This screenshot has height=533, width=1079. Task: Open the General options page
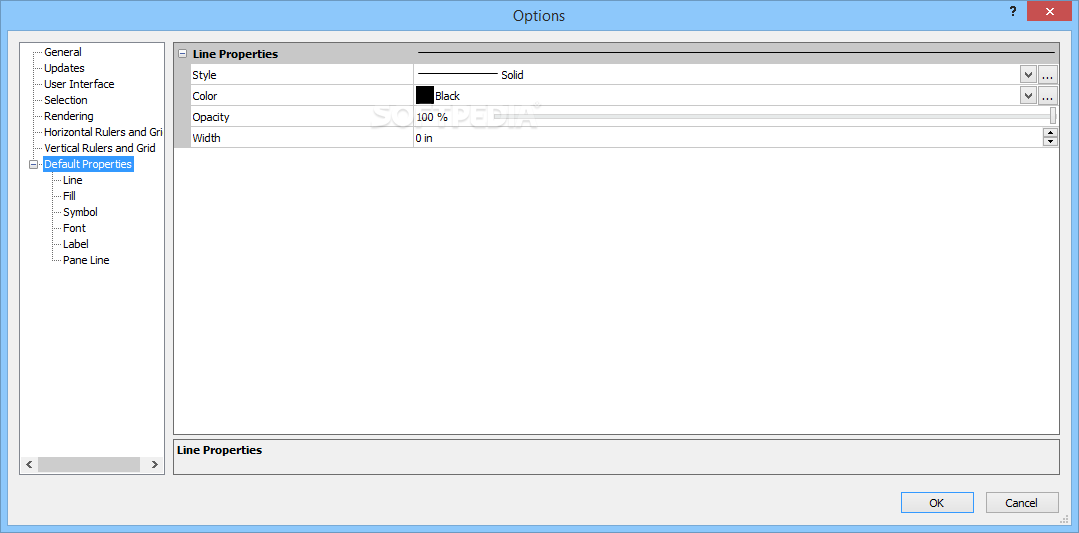click(63, 52)
